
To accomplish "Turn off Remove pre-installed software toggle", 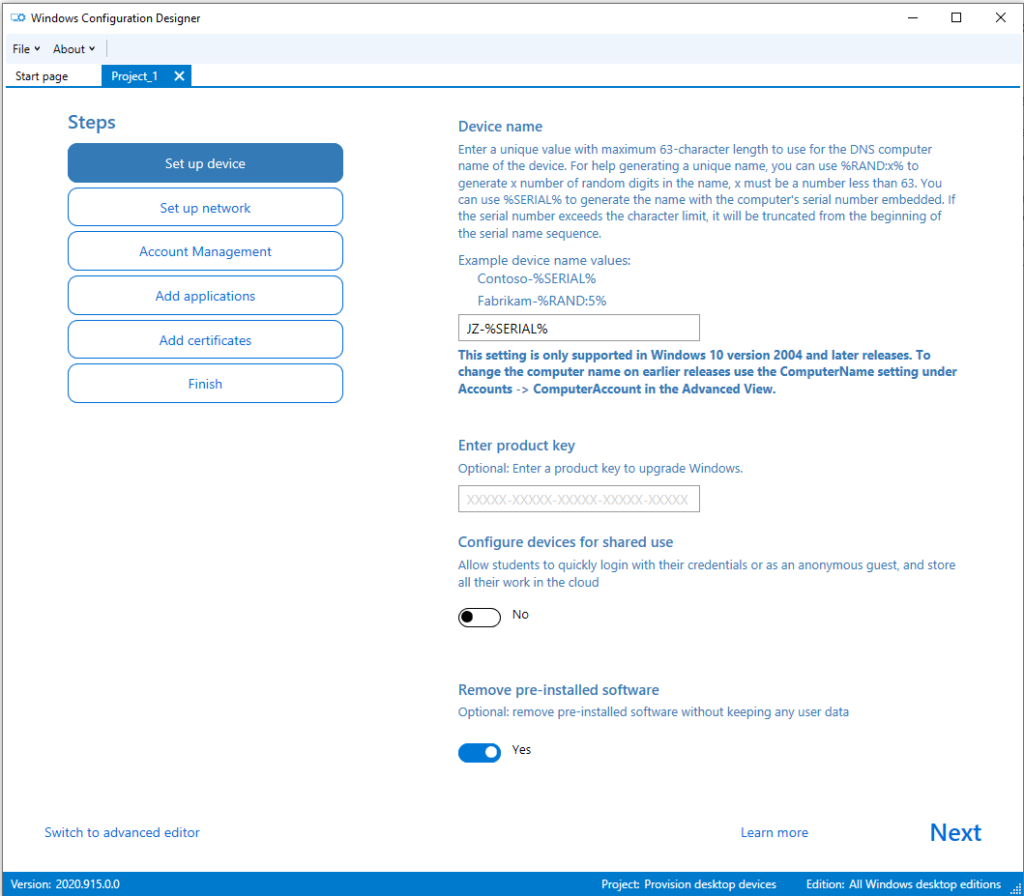I will coord(479,753).
